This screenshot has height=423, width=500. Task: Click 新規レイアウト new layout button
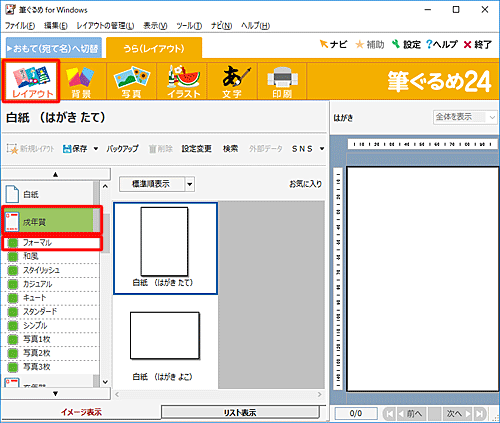coord(30,149)
